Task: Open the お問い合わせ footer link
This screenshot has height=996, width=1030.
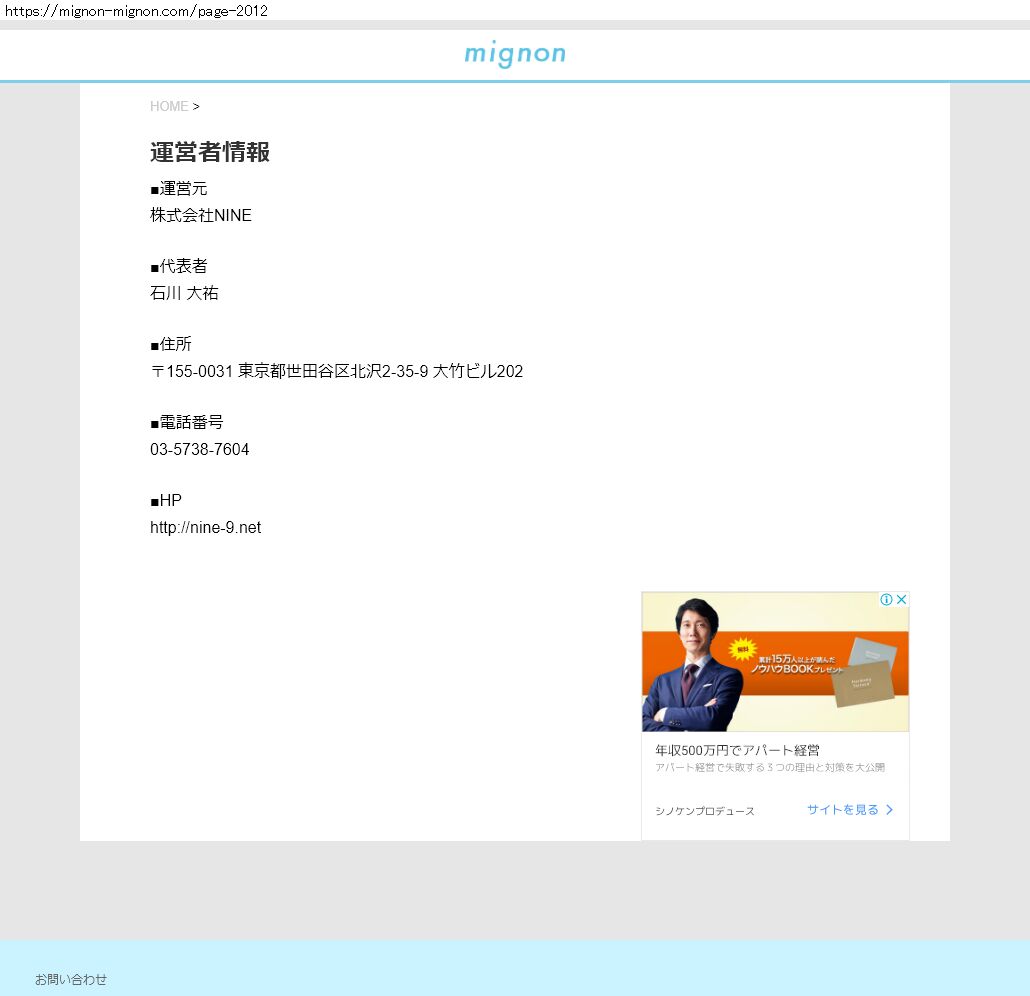Action: pos(71,979)
